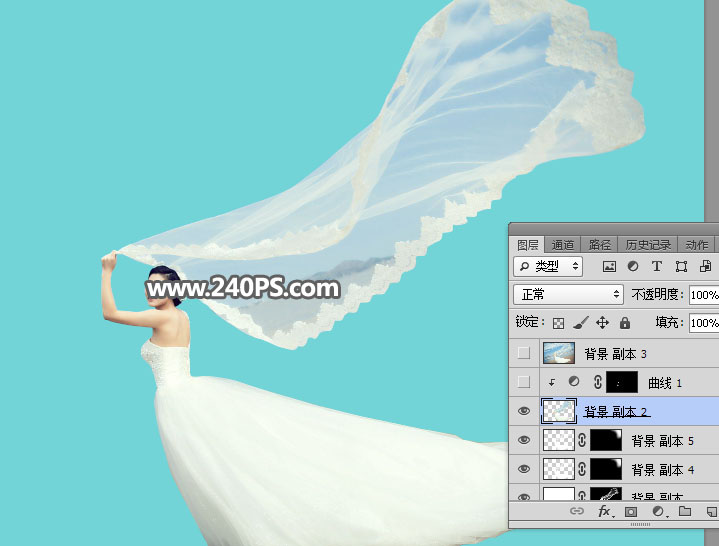The width and height of the screenshot is (719, 546).
Task: Lock position move icon
Action: [602, 323]
